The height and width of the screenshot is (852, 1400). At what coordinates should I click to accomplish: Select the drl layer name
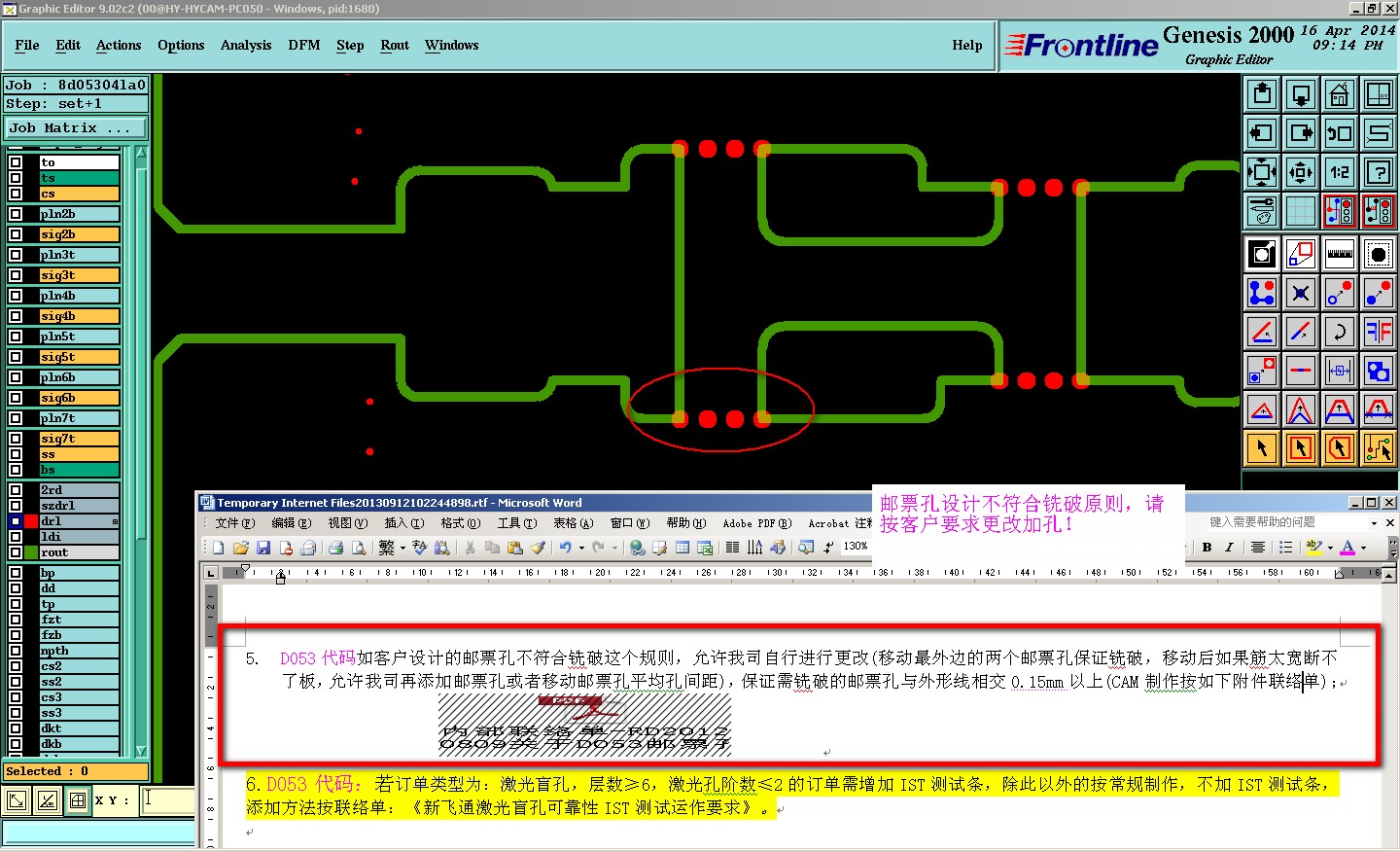[x=79, y=521]
